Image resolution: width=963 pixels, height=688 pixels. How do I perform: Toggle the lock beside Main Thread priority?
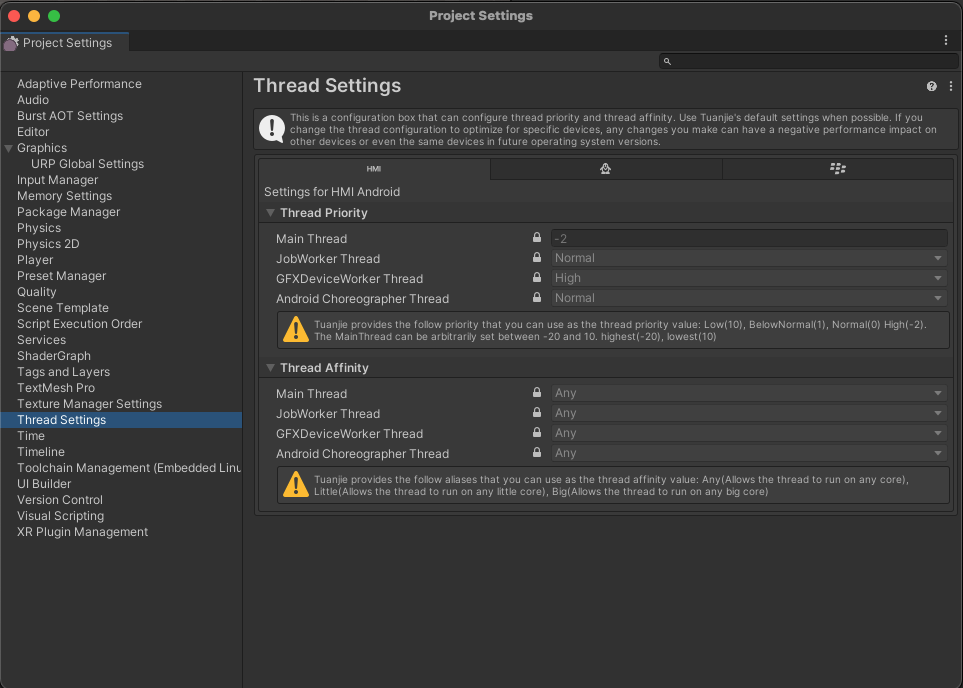536,237
